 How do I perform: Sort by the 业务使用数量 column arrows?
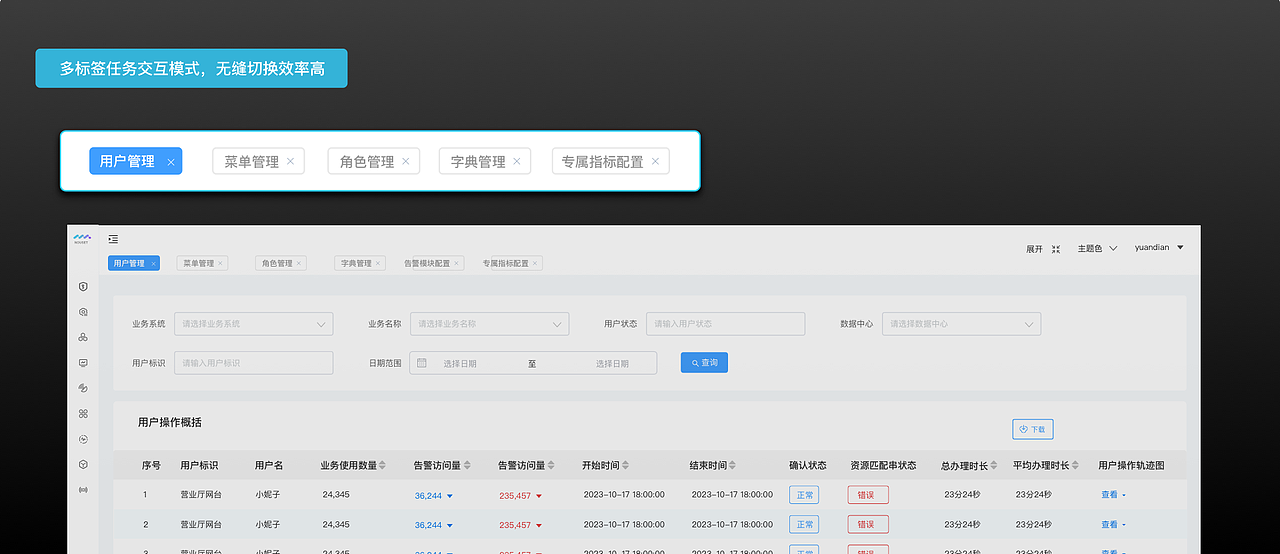coord(382,465)
